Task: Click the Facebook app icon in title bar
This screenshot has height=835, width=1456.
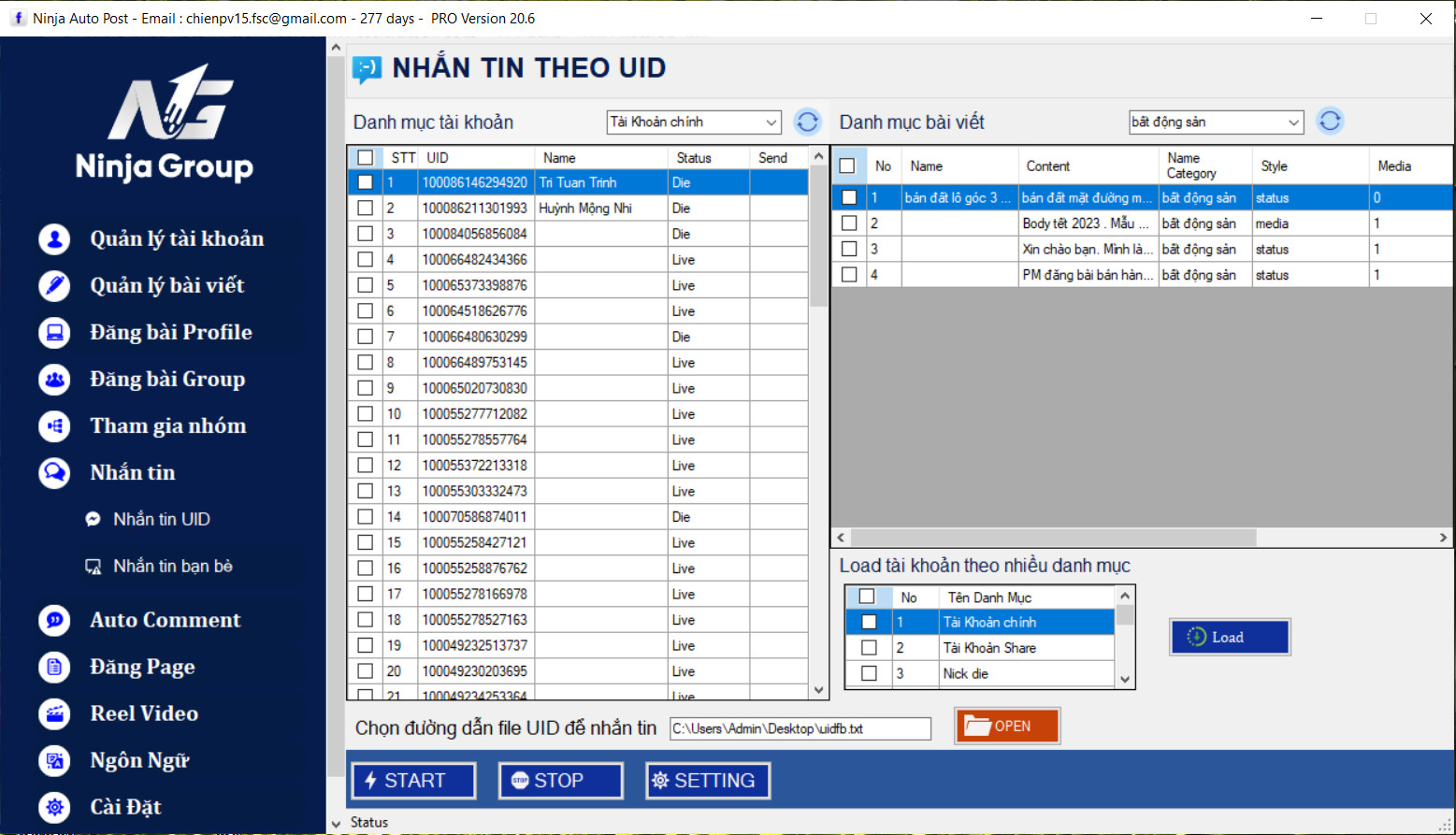Action: pos(18,18)
